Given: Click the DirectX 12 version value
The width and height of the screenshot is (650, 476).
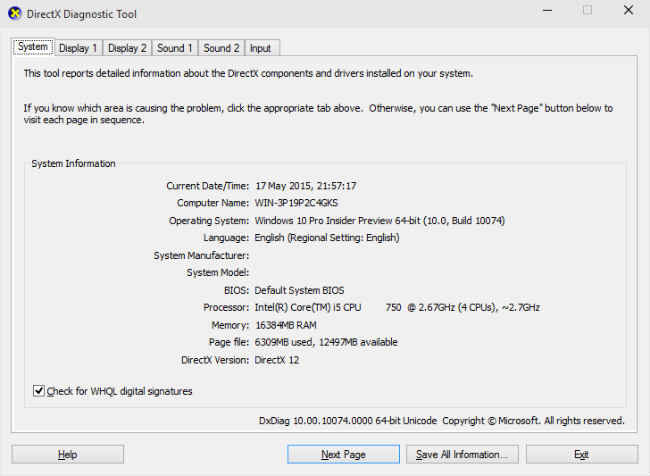Looking at the screenshot, I should (x=276, y=360).
